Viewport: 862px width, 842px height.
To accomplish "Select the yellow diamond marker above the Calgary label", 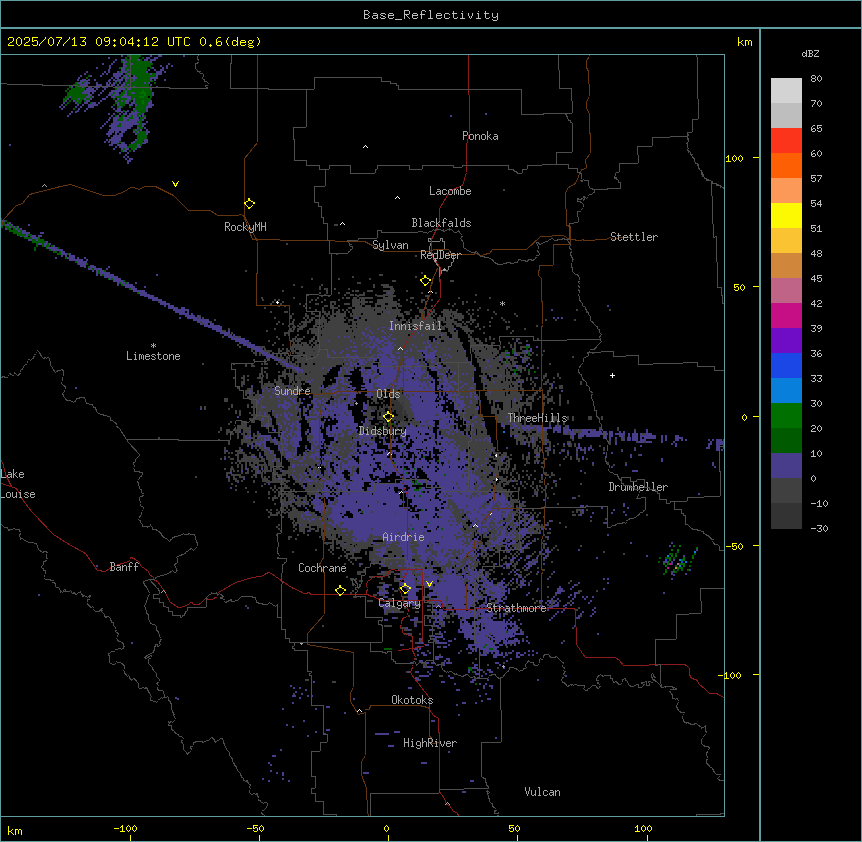I will 405,589.
